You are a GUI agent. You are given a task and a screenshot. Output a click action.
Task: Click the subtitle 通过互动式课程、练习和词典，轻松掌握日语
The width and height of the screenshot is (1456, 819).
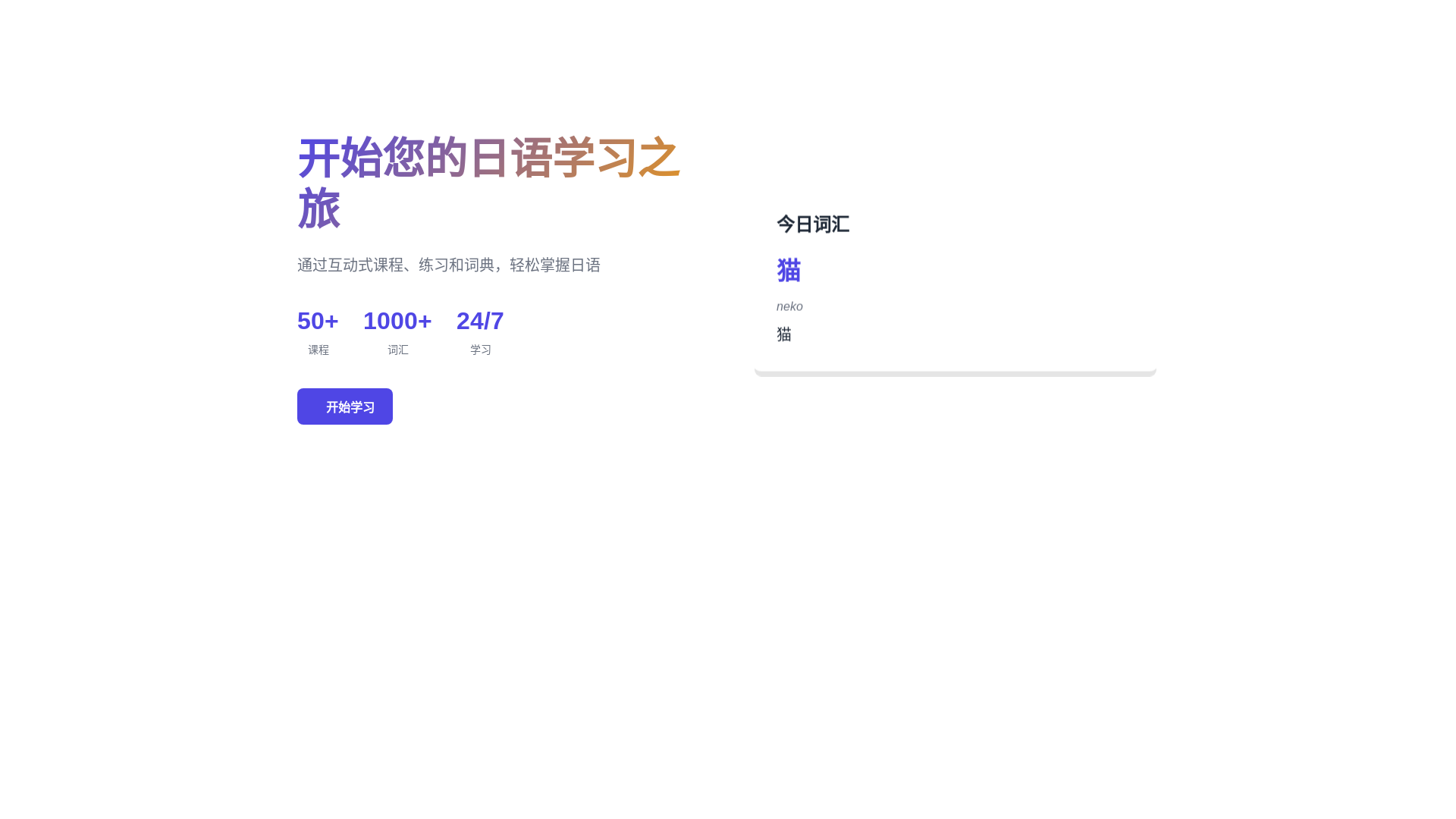449,265
